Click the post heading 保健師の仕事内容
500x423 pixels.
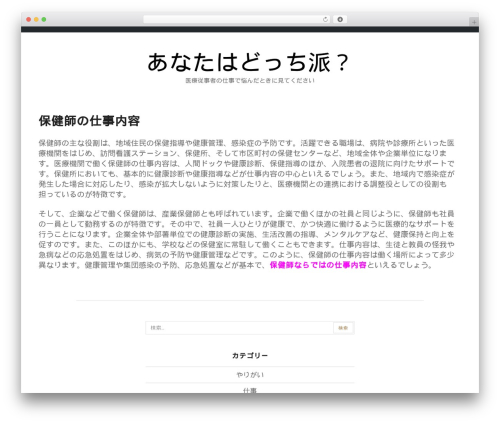tap(89, 121)
